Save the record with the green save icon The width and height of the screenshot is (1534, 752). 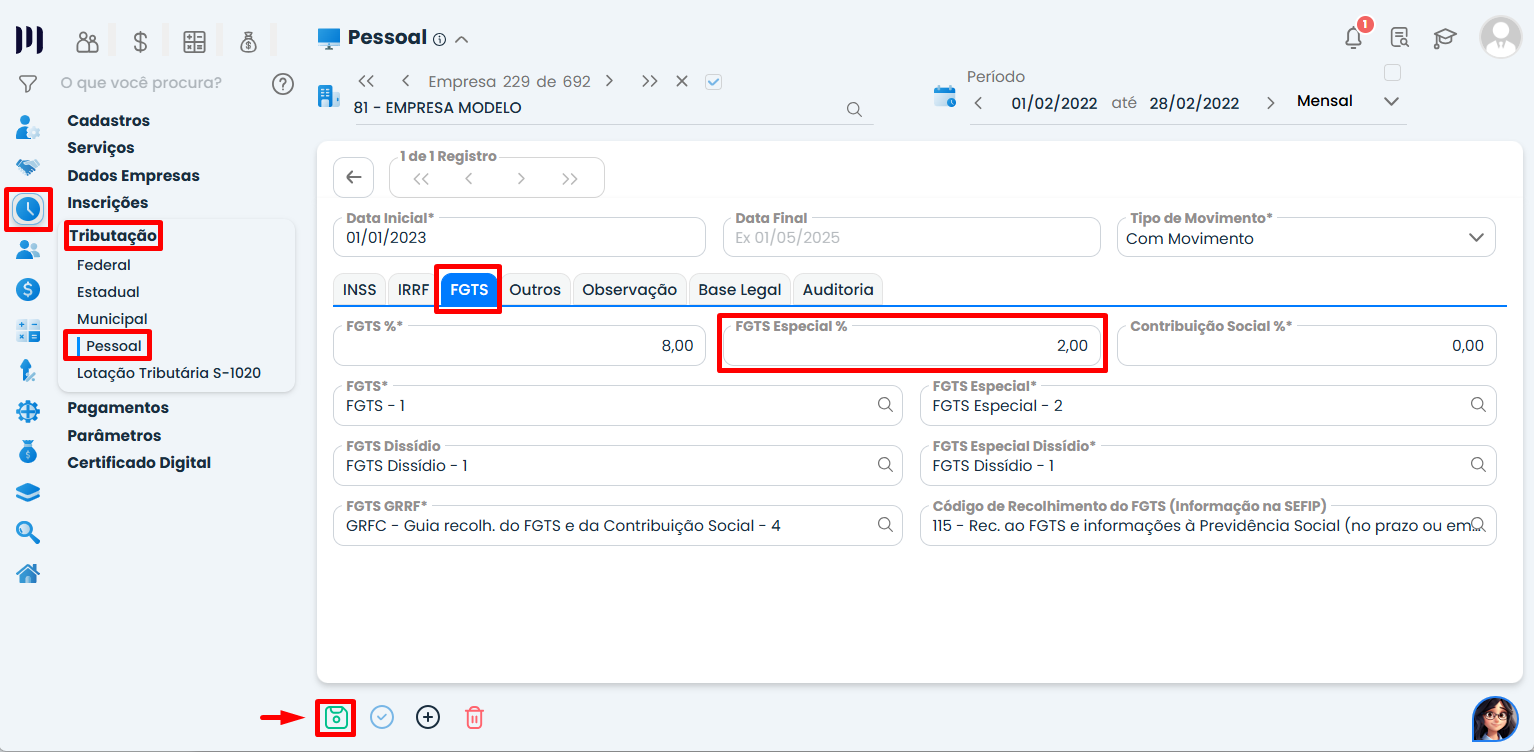click(335, 717)
